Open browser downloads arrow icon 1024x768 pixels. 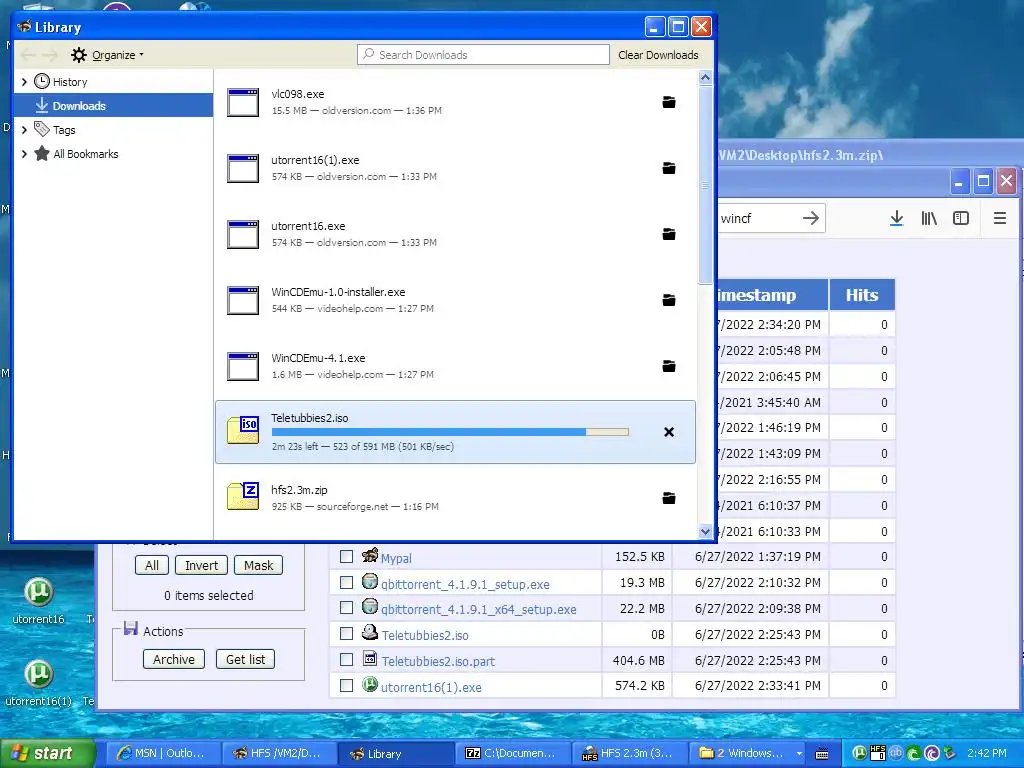pos(897,218)
